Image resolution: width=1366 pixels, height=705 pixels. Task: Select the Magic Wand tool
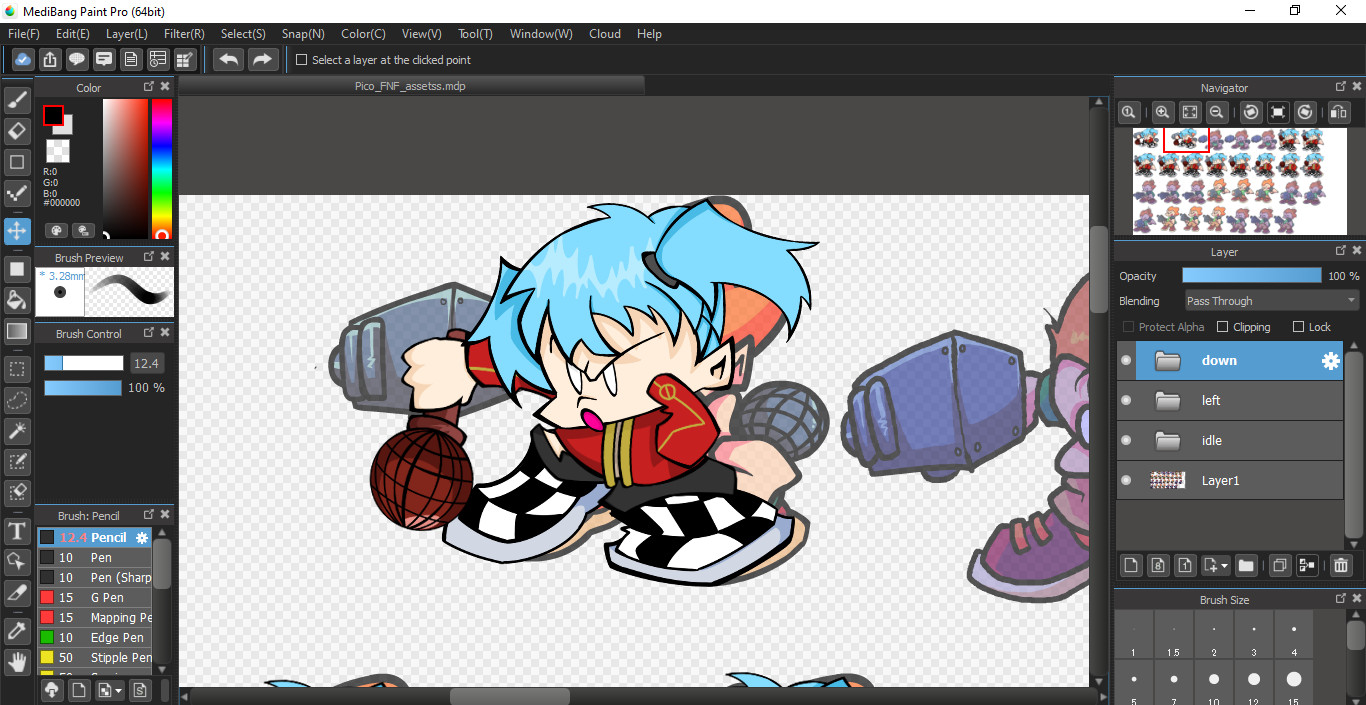click(x=17, y=431)
